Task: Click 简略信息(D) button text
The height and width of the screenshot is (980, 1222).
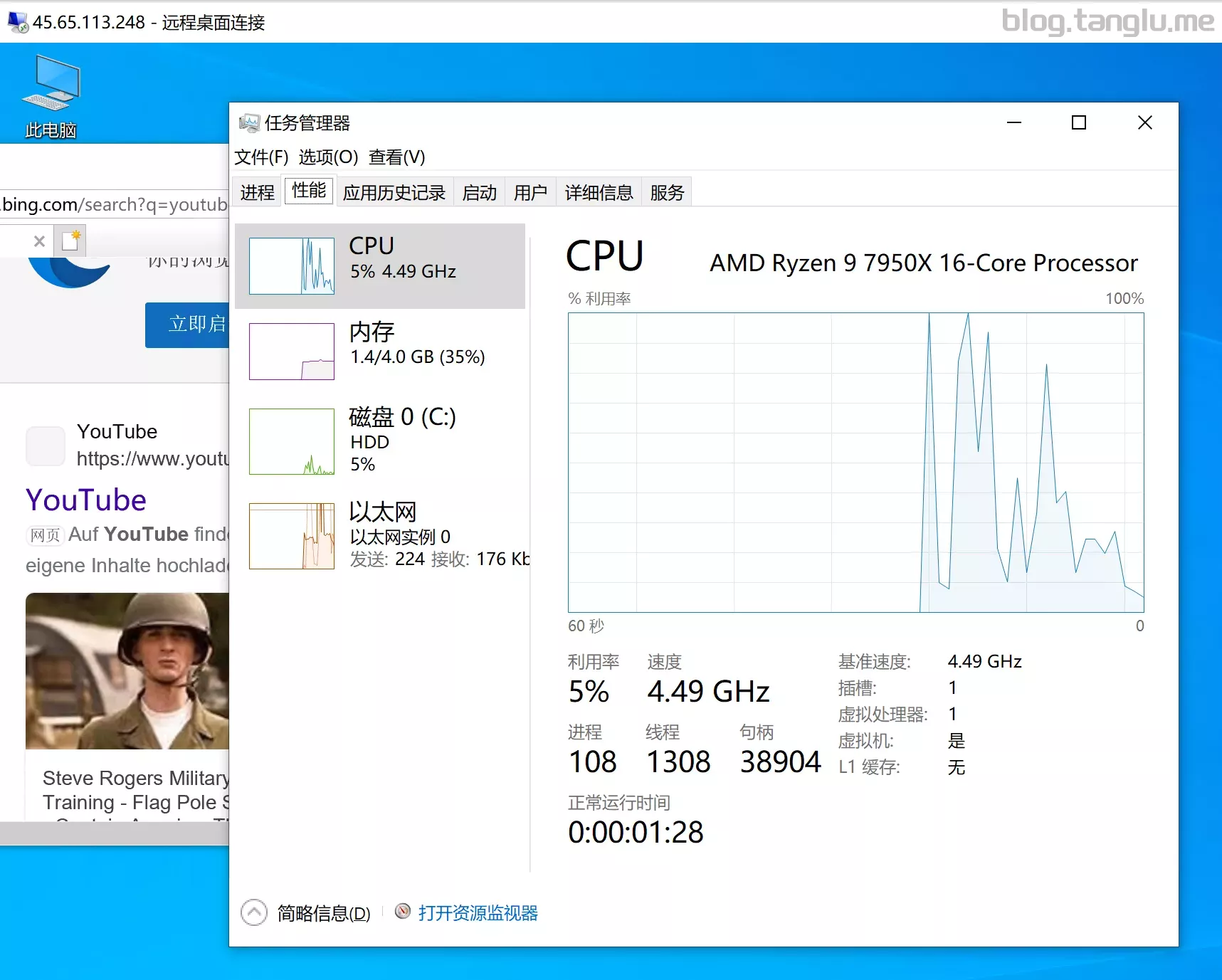Action: click(324, 913)
